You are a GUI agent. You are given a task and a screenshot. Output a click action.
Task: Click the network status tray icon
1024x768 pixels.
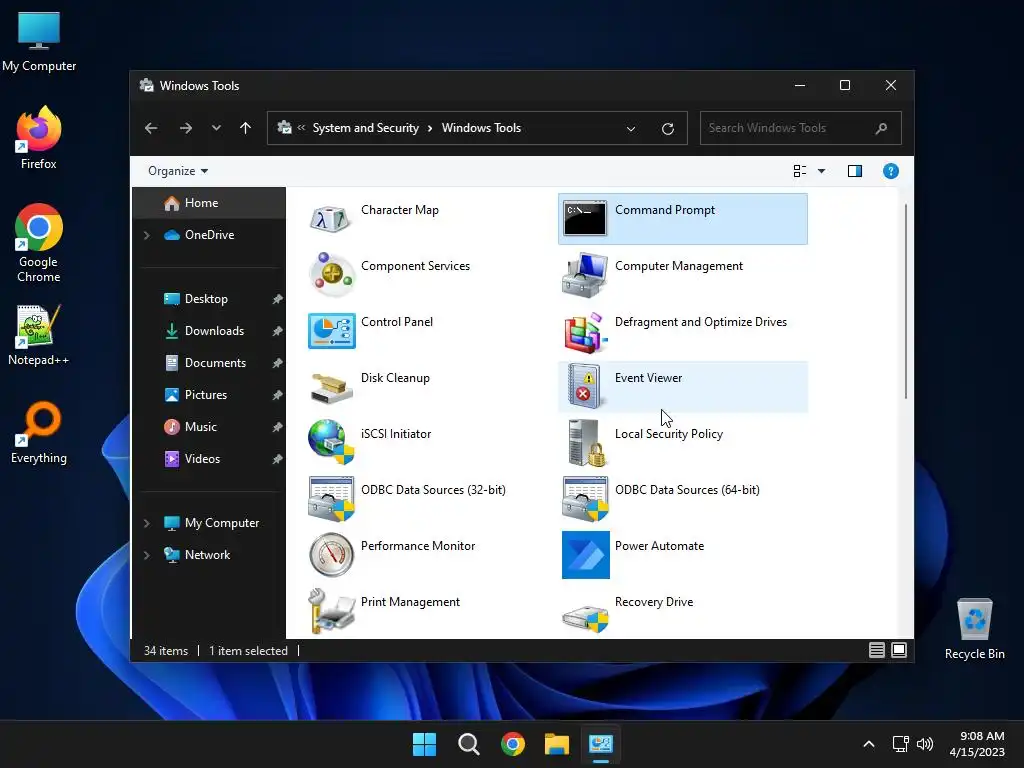(x=901, y=744)
